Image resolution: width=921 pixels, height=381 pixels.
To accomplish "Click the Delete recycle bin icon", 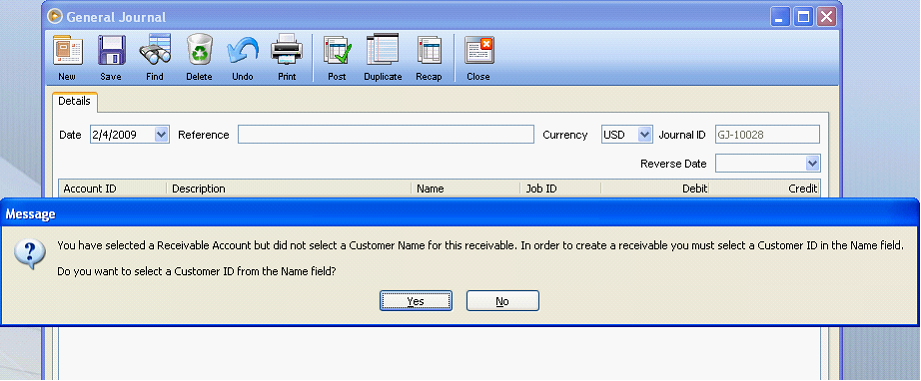I will [x=199, y=49].
